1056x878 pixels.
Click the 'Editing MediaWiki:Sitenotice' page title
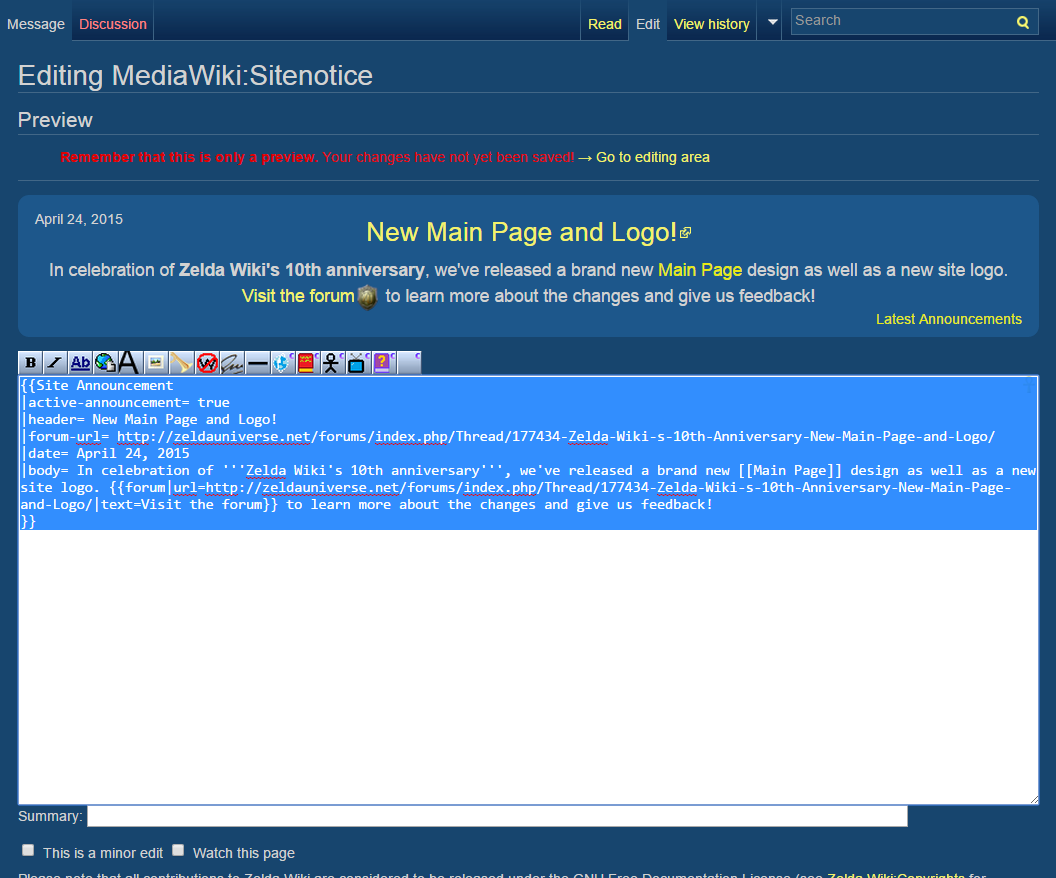tap(195, 75)
